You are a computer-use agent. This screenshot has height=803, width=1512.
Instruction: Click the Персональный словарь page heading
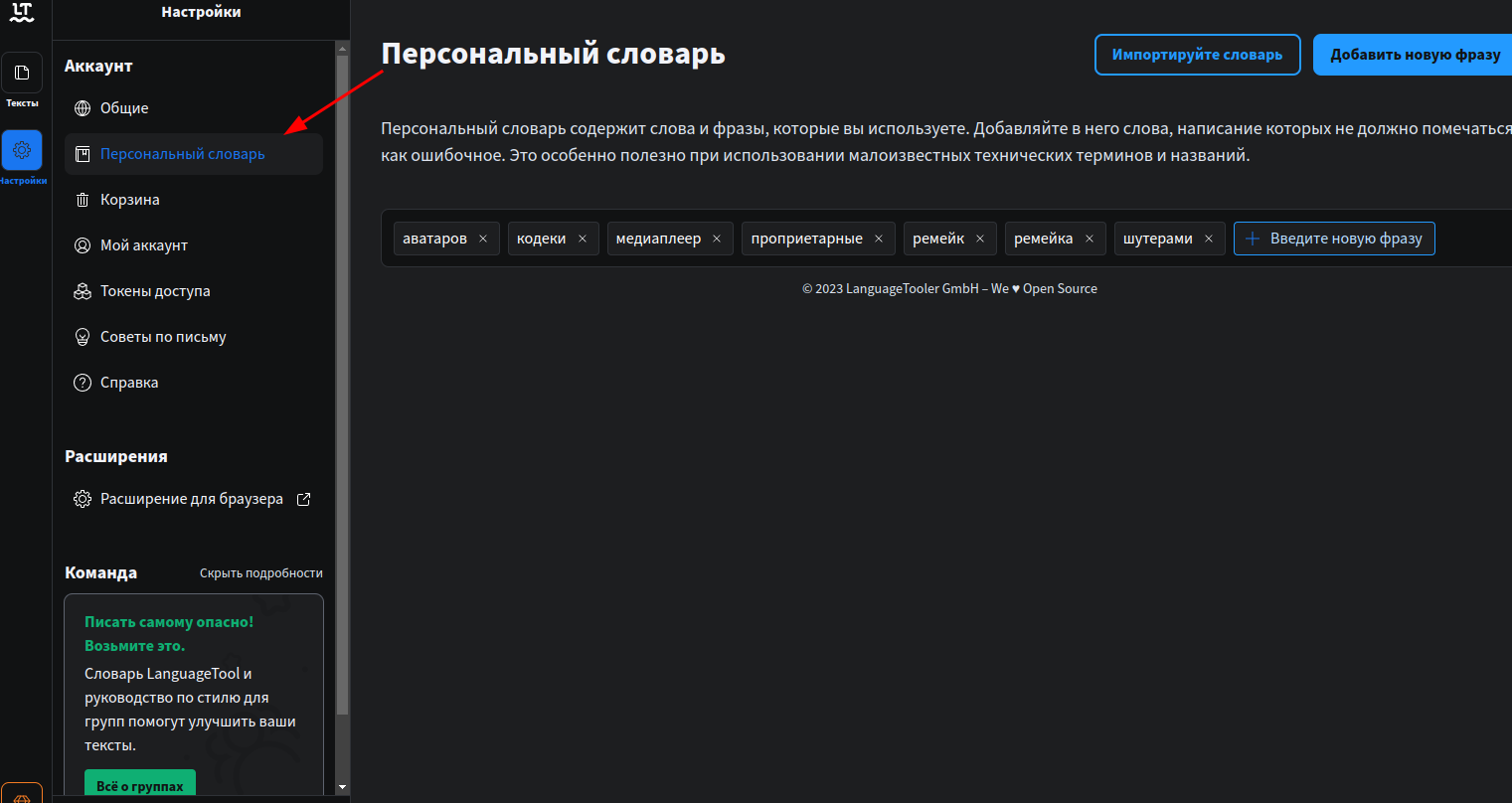(554, 55)
